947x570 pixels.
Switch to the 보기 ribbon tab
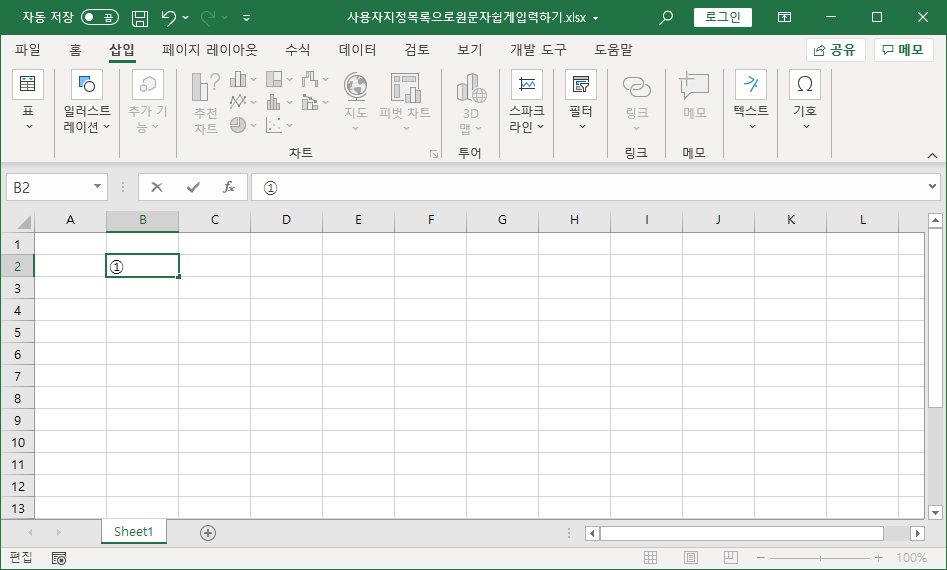tap(470, 50)
